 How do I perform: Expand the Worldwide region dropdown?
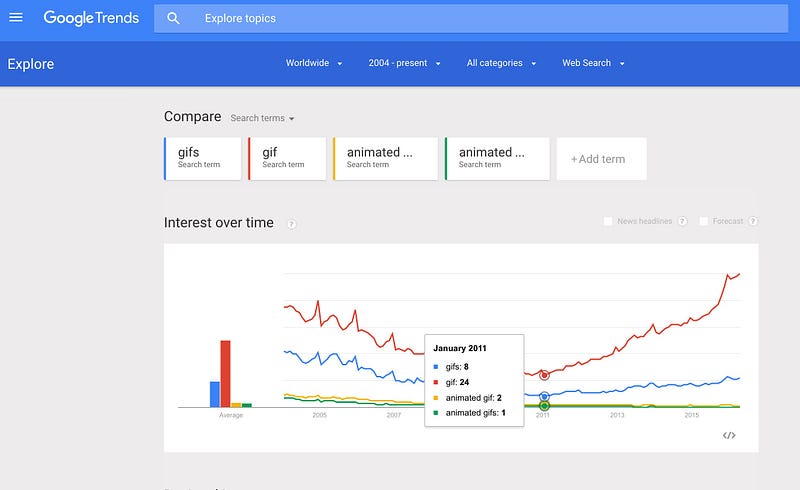pos(314,63)
